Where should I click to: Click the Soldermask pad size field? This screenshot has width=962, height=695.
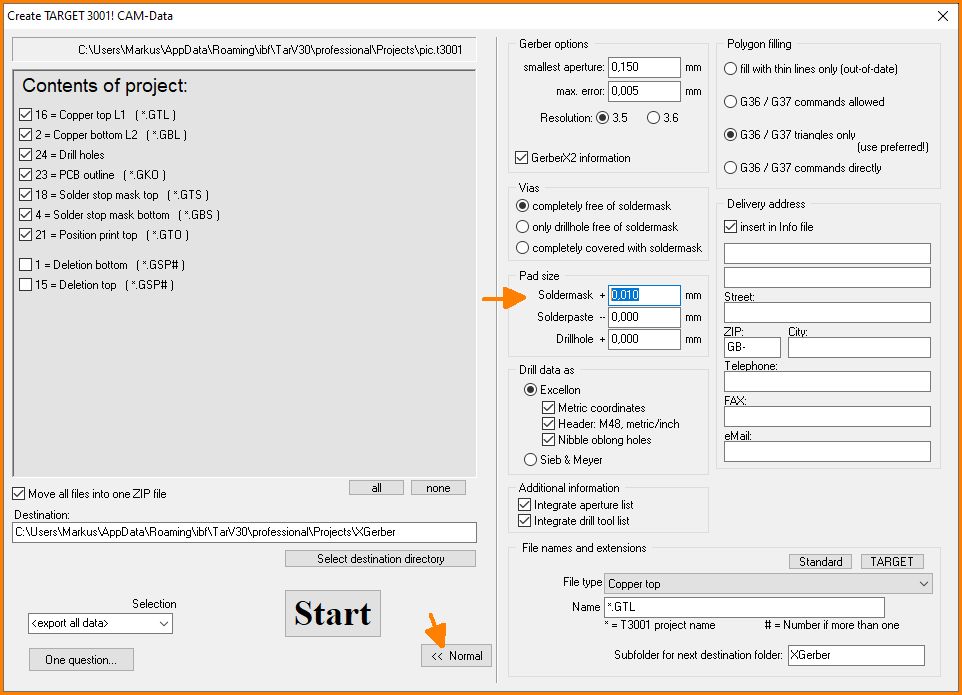click(x=645, y=296)
